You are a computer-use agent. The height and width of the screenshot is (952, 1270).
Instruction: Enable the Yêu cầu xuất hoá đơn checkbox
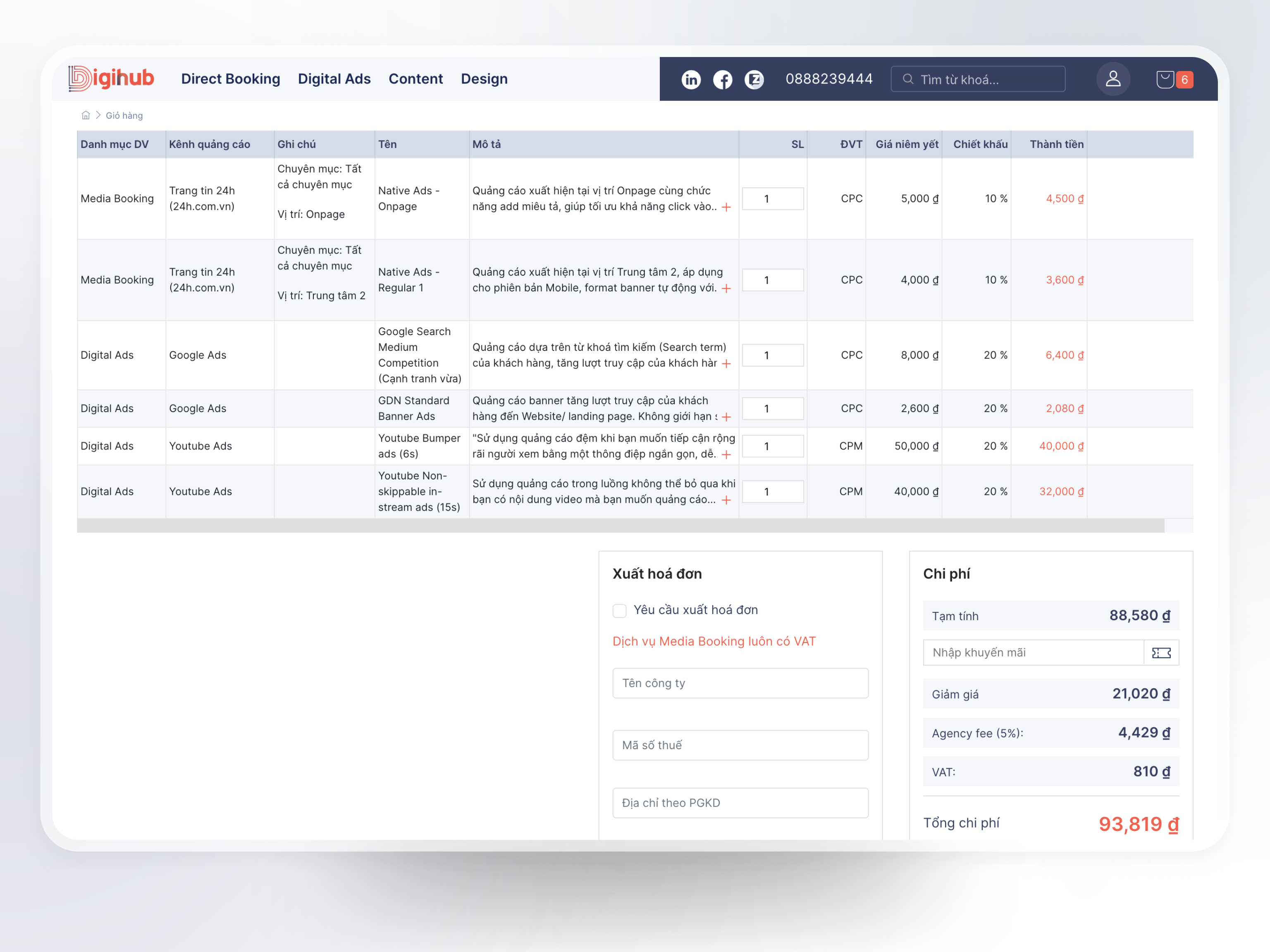[620, 611]
